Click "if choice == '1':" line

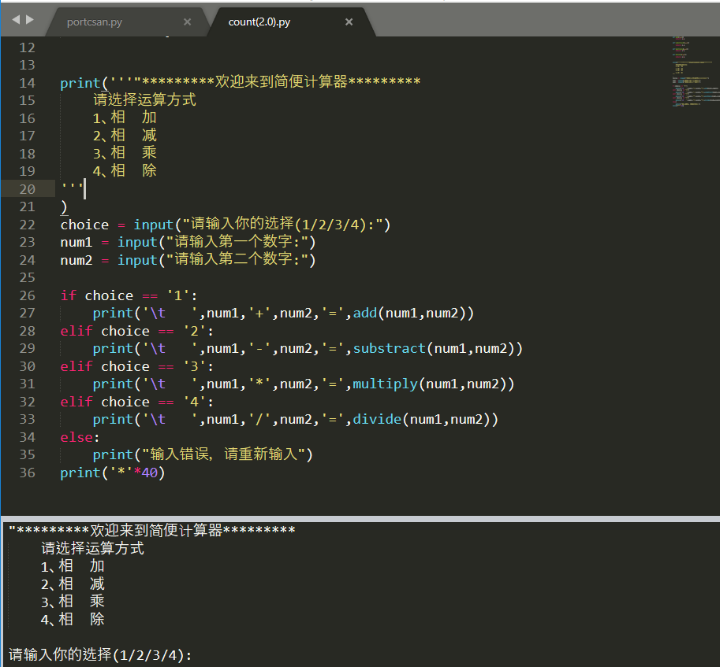point(129,296)
